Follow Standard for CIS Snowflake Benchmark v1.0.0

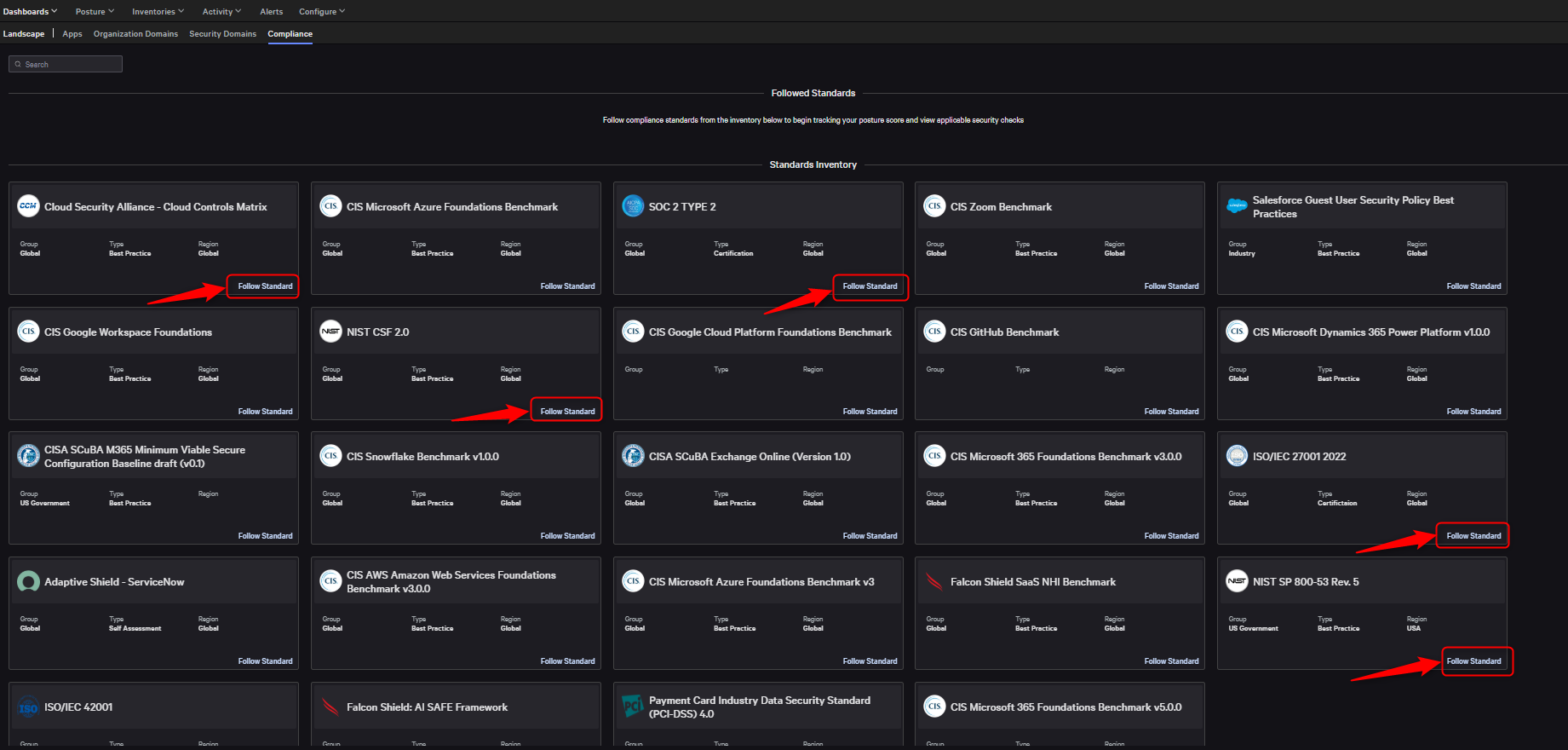coord(567,536)
